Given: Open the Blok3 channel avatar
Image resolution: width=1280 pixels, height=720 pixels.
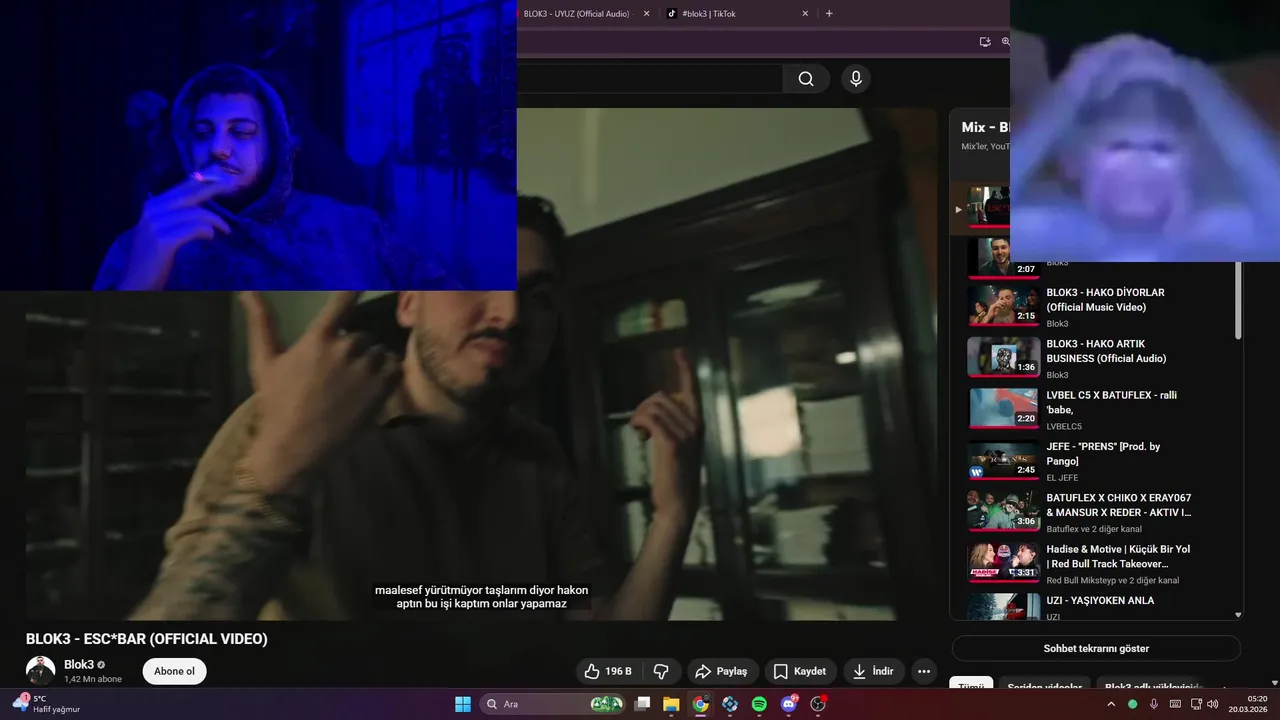Looking at the screenshot, I should point(41,671).
